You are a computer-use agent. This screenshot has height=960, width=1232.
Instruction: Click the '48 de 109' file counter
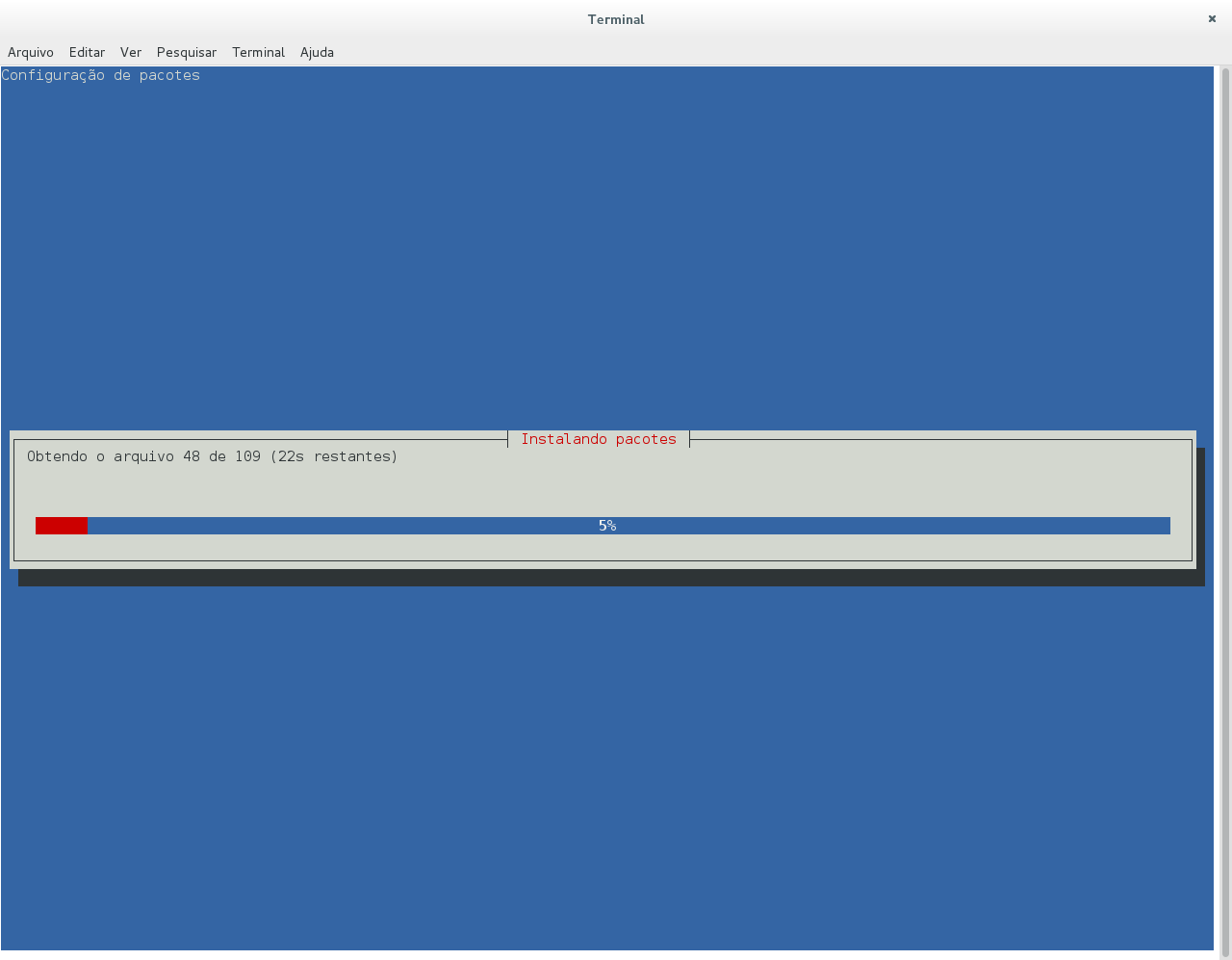point(221,456)
